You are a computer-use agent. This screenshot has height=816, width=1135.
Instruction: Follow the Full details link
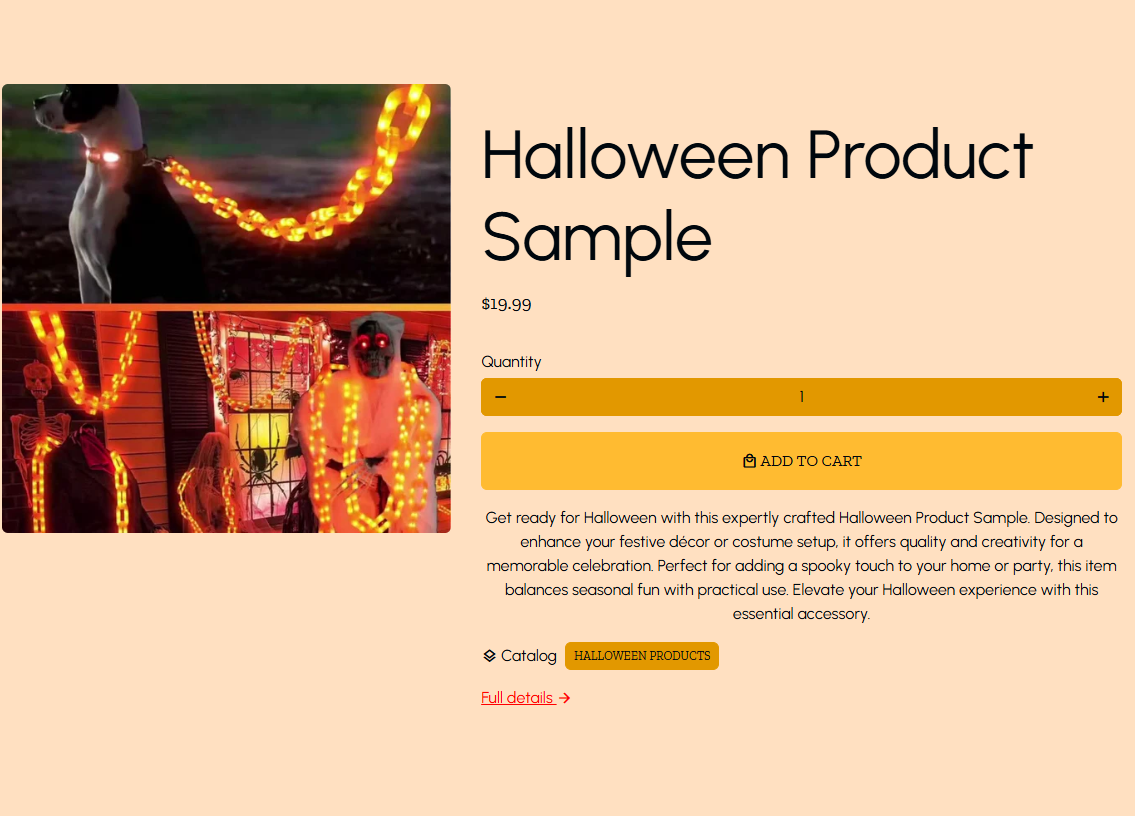tap(517, 698)
